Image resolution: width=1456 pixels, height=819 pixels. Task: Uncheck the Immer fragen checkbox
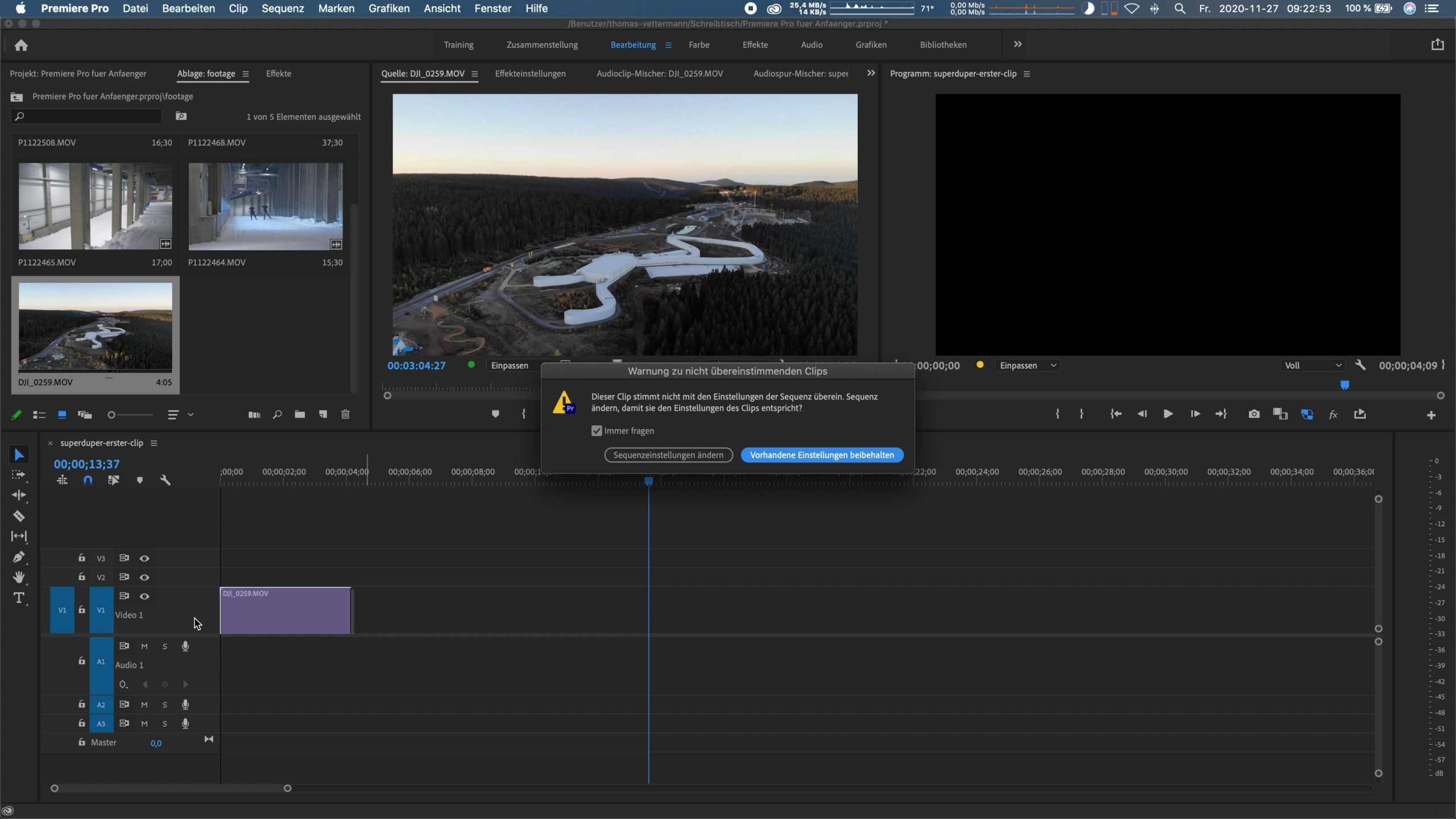click(x=596, y=431)
